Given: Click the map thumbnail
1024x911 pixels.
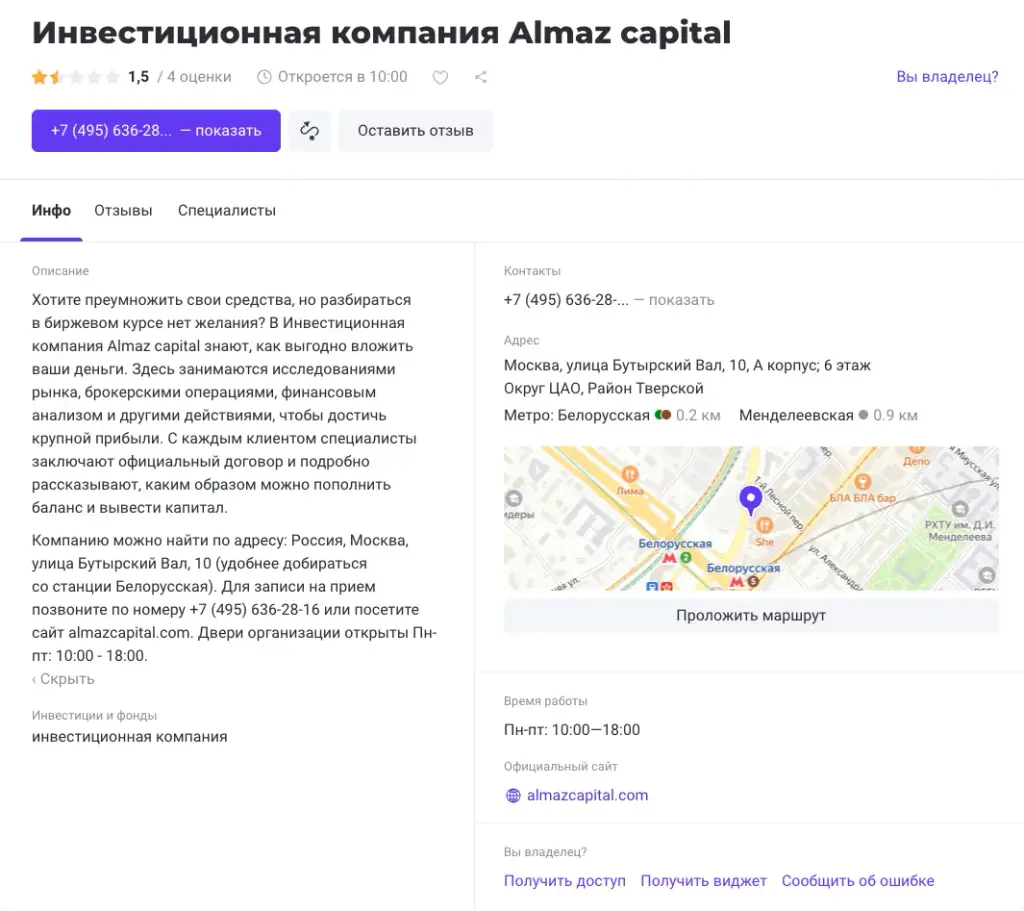Looking at the screenshot, I should 751,519.
